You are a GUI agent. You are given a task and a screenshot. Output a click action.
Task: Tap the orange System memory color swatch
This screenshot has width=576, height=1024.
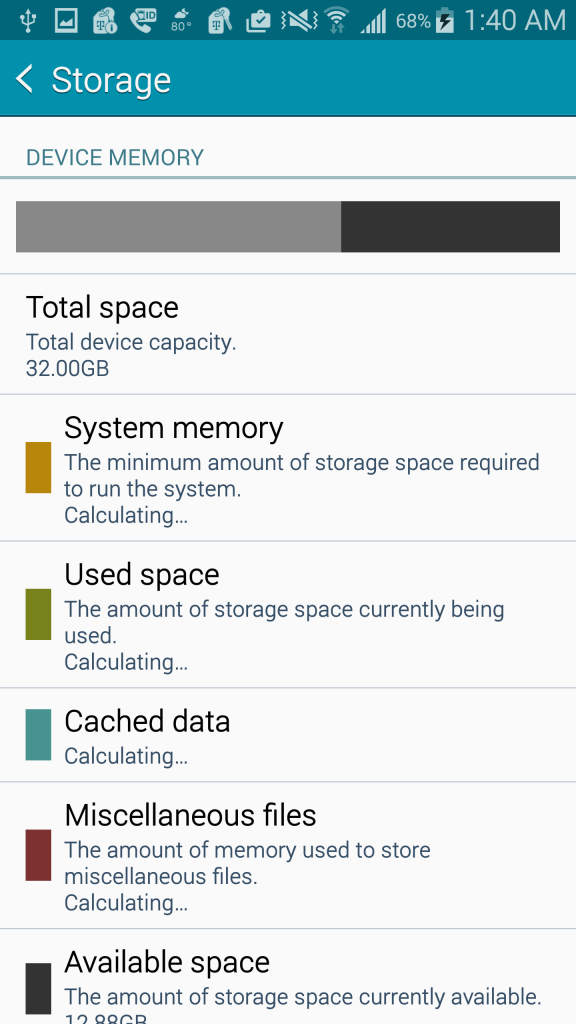tap(37, 467)
